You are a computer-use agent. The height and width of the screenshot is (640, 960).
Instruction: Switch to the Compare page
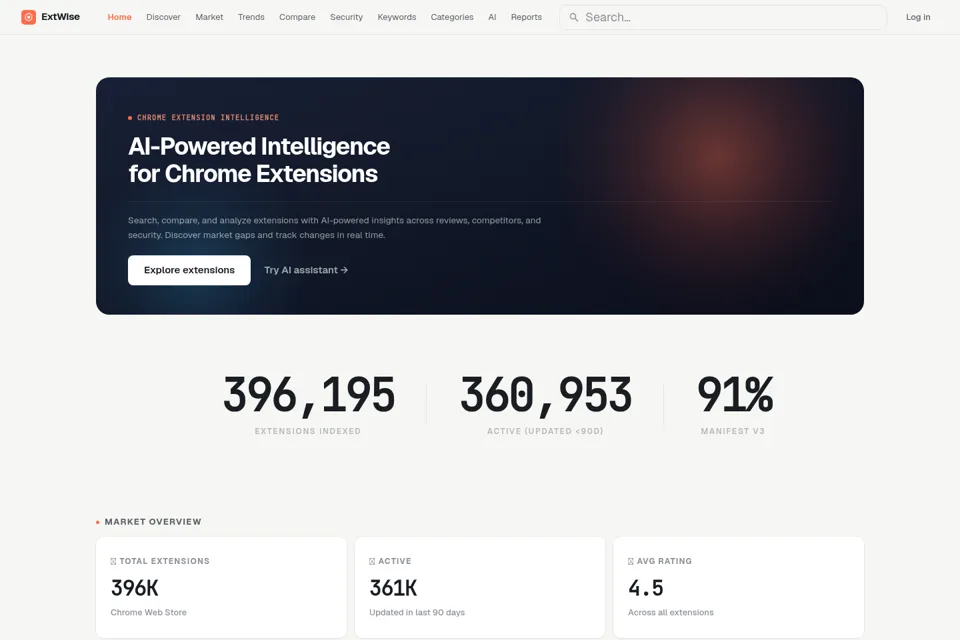297,17
